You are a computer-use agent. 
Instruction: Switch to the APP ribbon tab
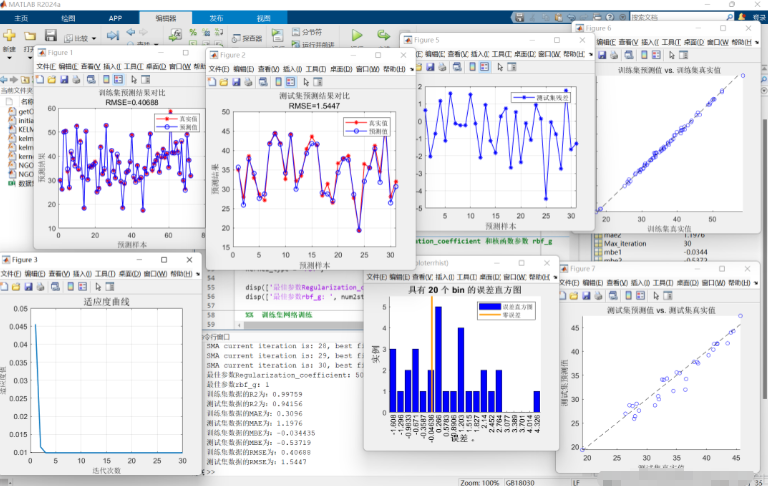(x=116, y=18)
